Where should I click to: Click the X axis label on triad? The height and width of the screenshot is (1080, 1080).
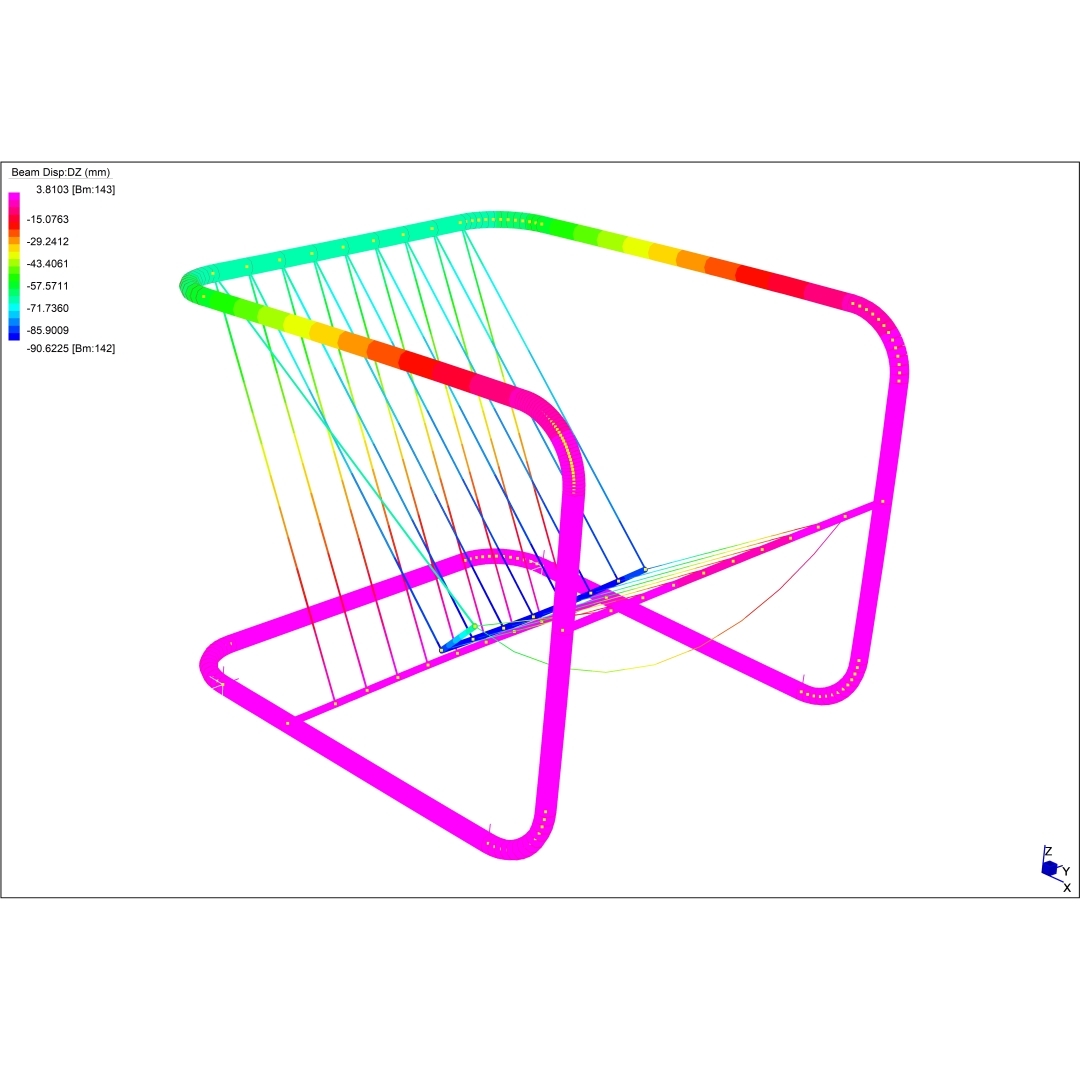[x=1066, y=888]
